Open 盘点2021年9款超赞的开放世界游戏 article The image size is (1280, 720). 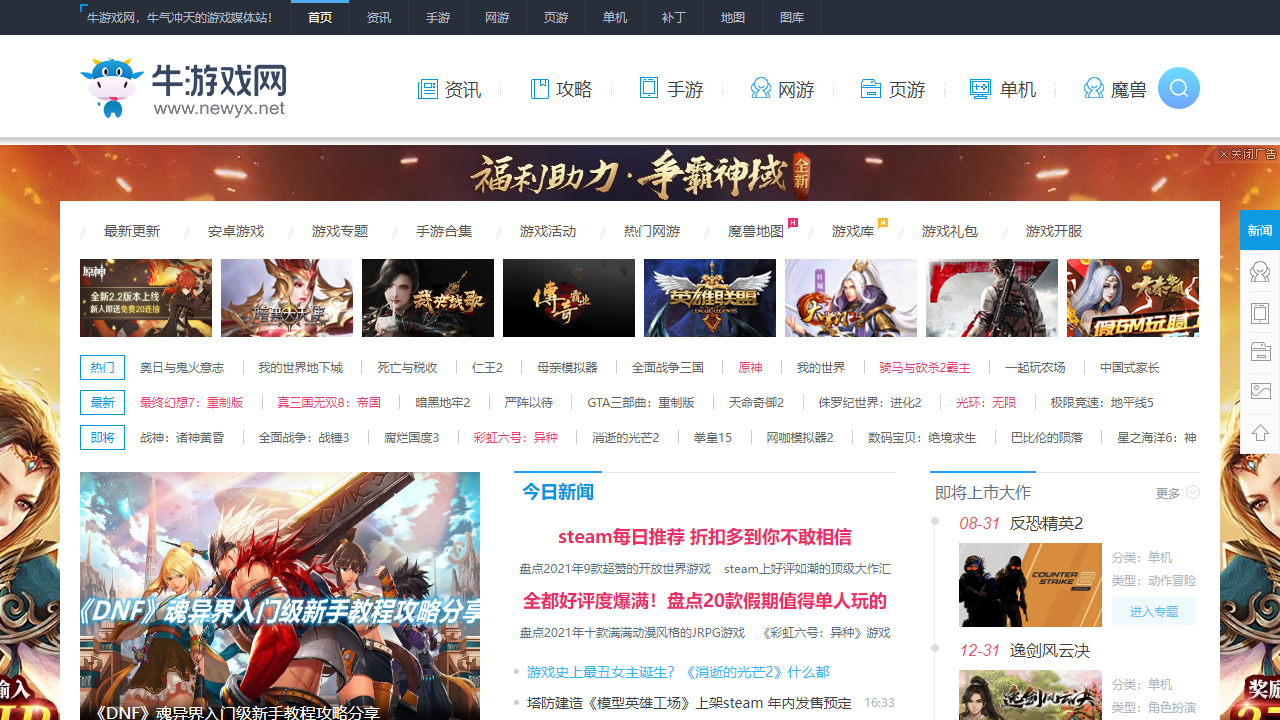[615, 569]
